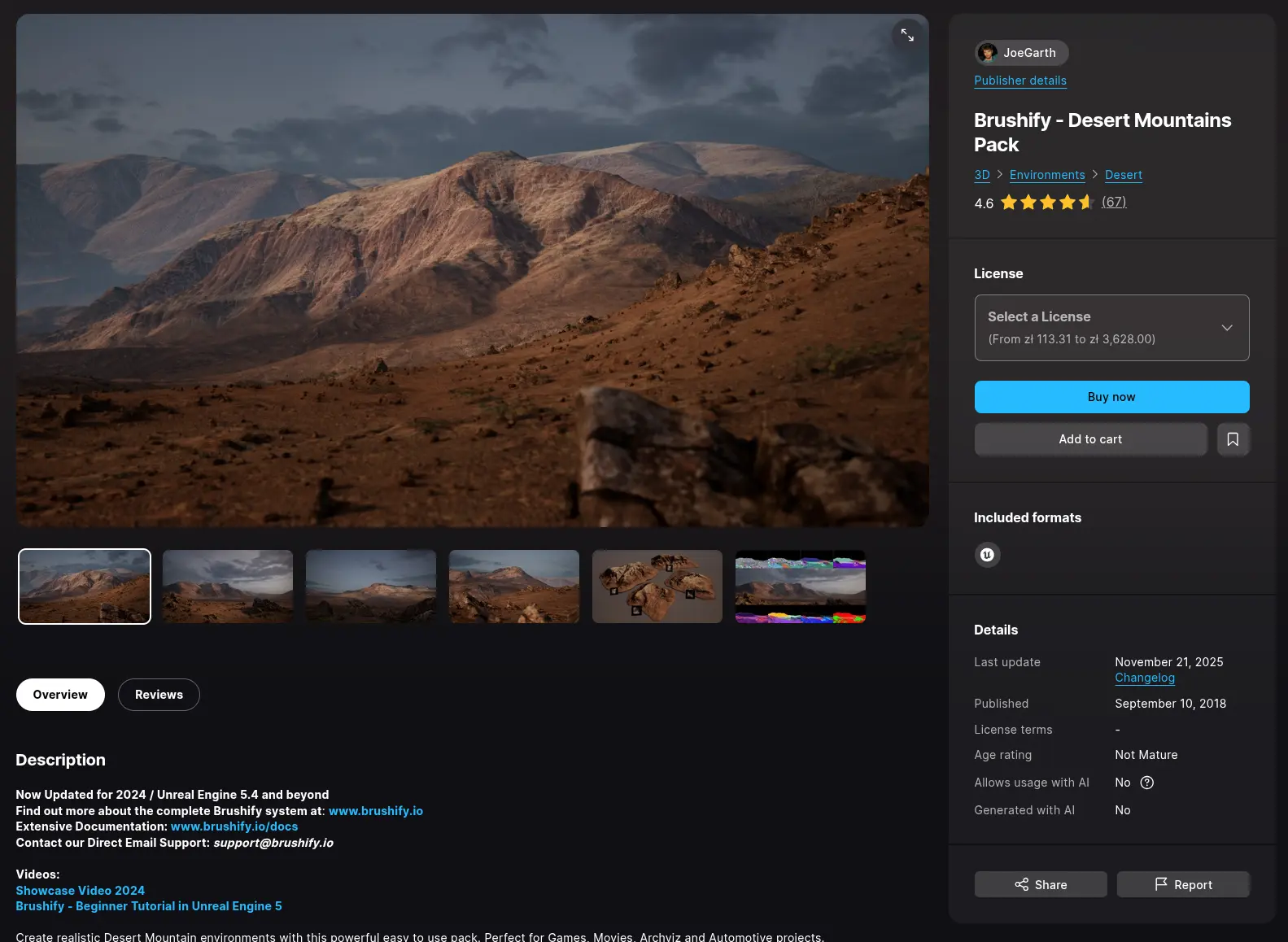
Task: Select the rock meshes thumbnail
Action: click(x=657, y=587)
